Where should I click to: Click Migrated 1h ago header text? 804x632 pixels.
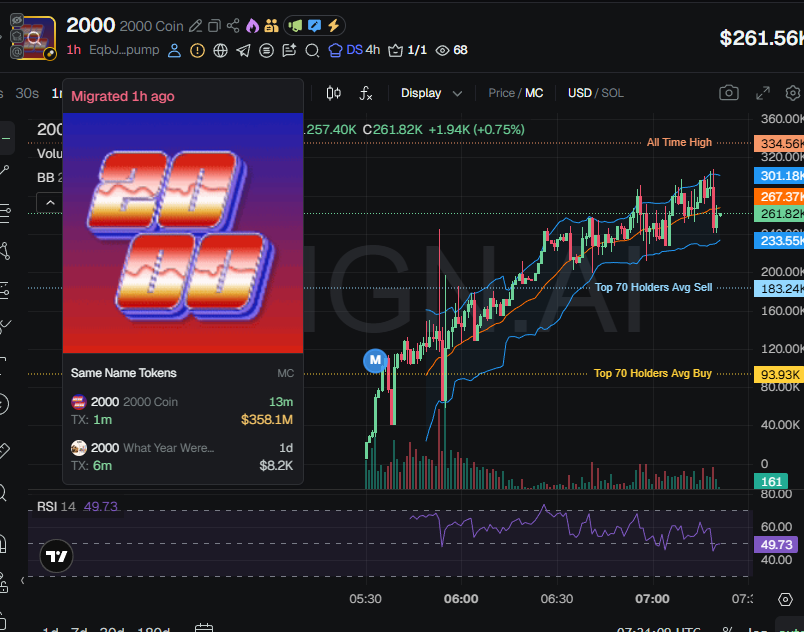123,96
